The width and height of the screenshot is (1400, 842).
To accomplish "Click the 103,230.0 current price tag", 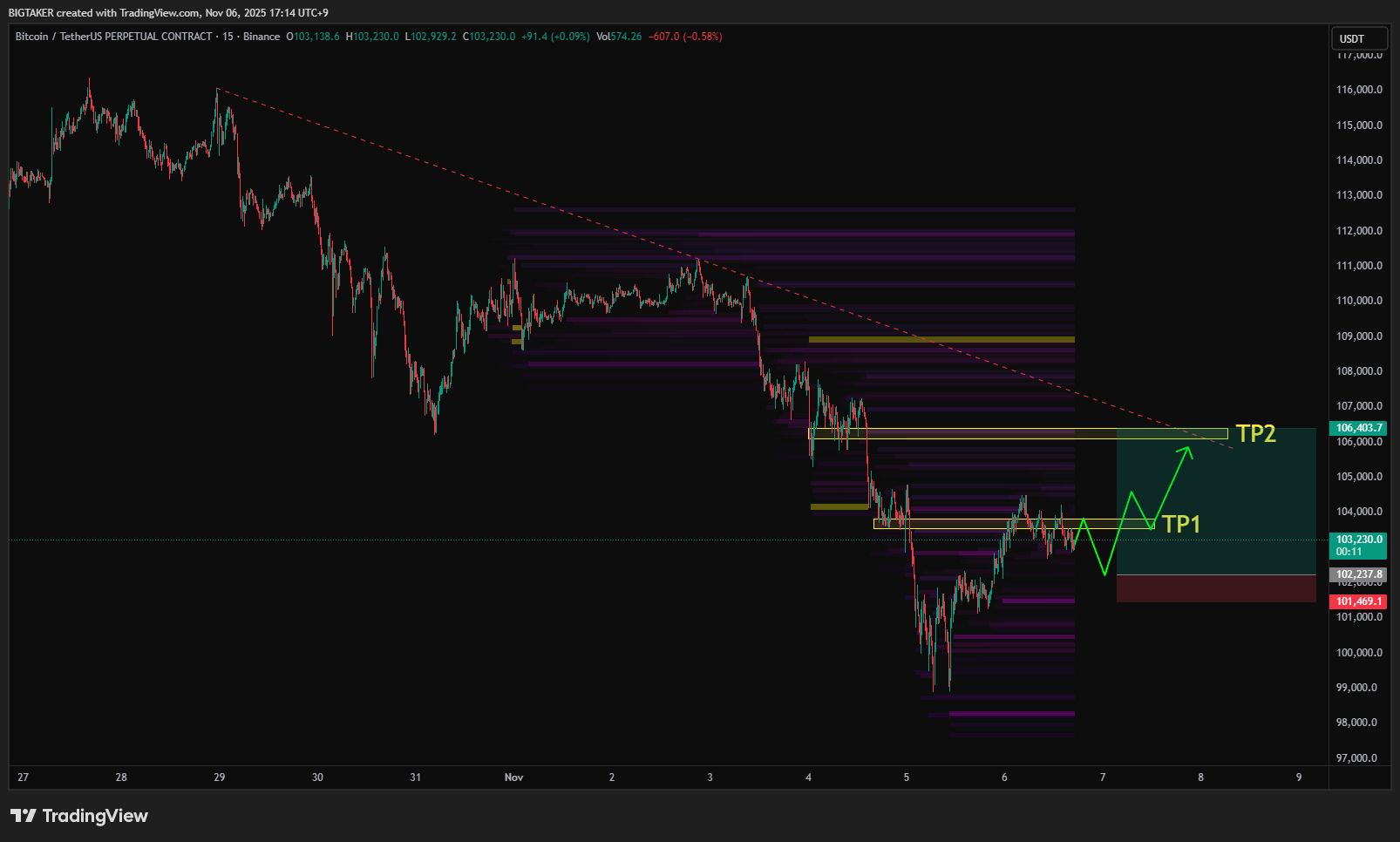I will pos(1359,546).
